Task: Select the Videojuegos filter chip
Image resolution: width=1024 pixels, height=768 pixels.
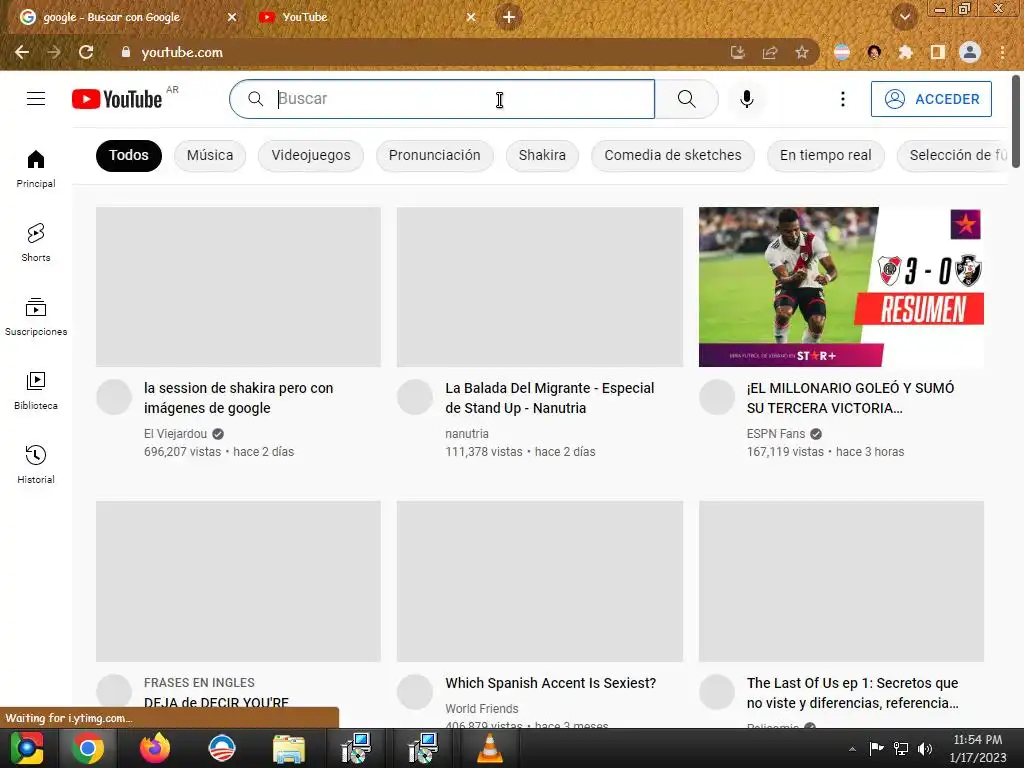Action: (x=311, y=155)
